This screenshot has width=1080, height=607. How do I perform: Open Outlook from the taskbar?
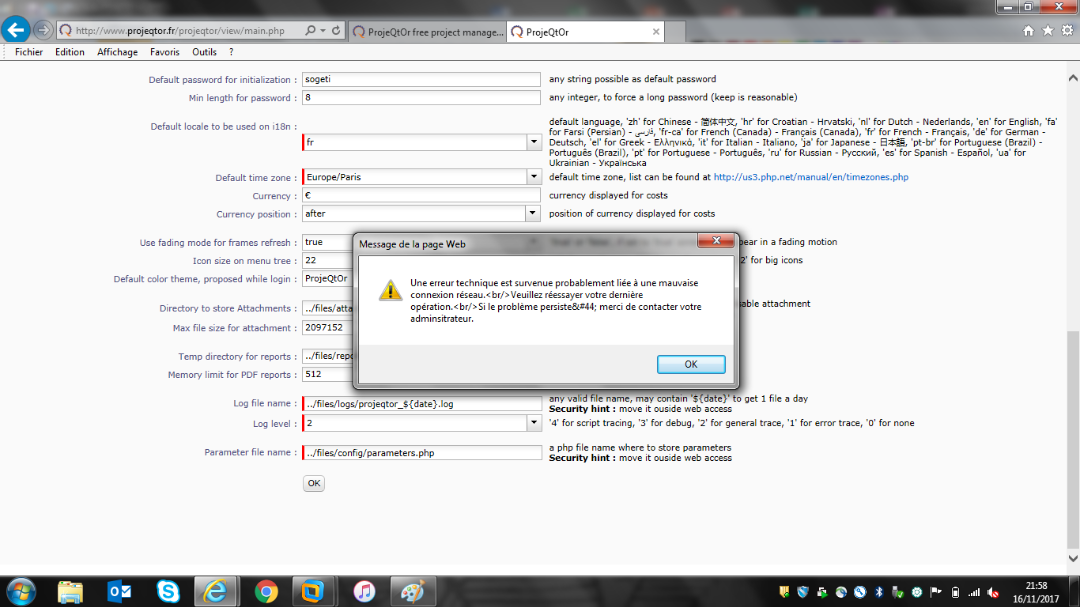click(x=120, y=591)
